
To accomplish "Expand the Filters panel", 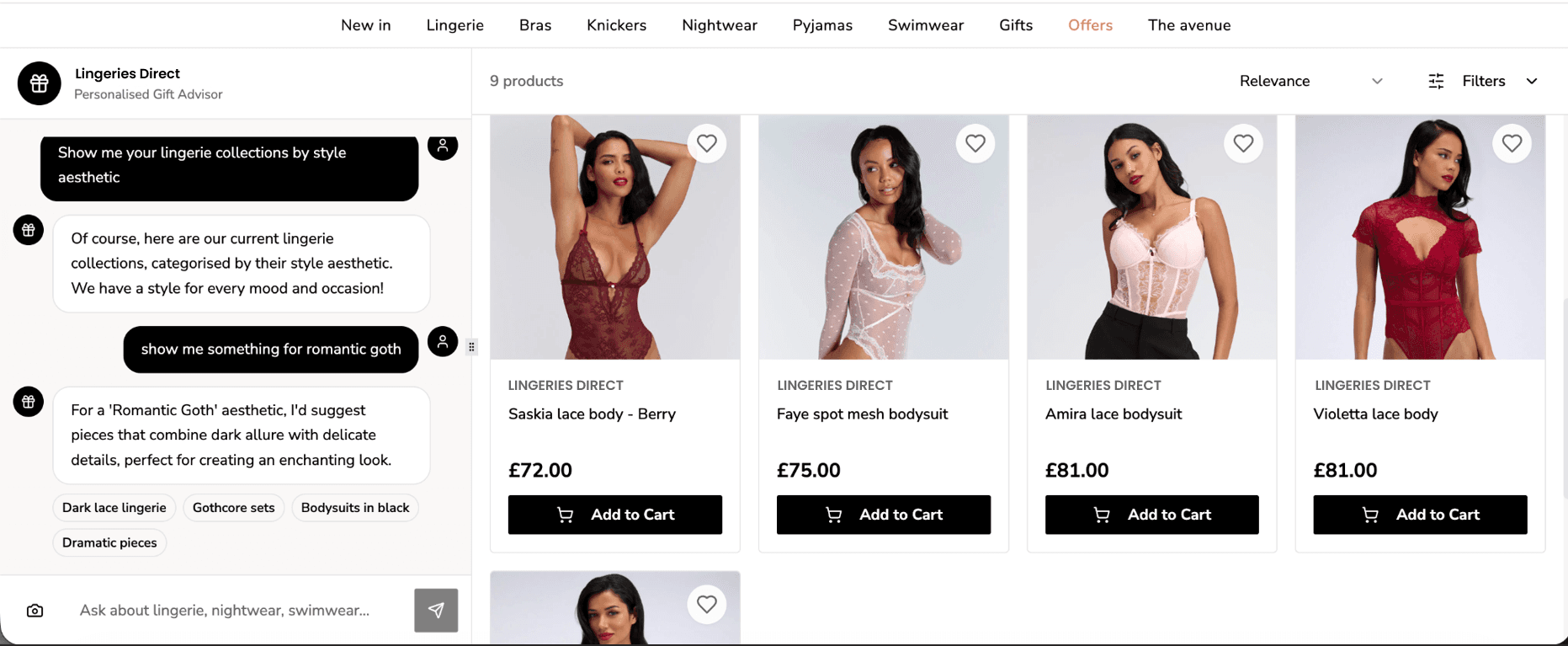I will point(1498,81).
